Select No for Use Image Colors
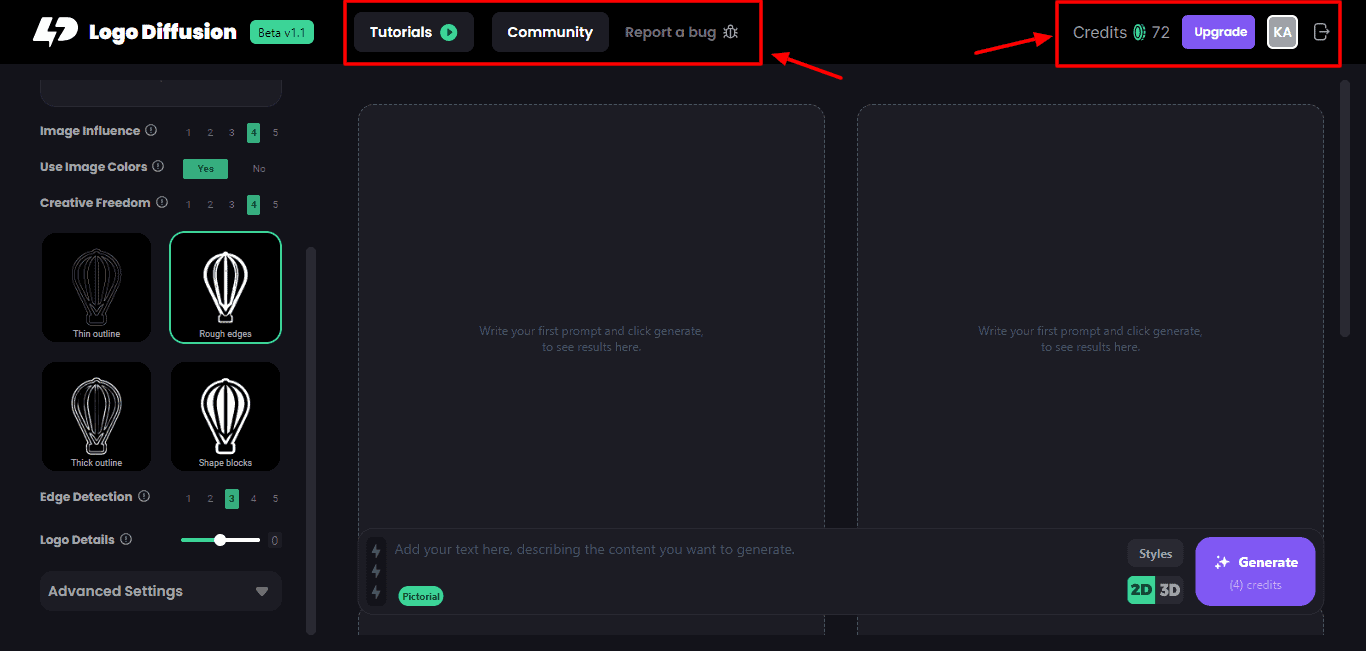The height and width of the screenshot is (651, 1366). [x=259, y=169]
